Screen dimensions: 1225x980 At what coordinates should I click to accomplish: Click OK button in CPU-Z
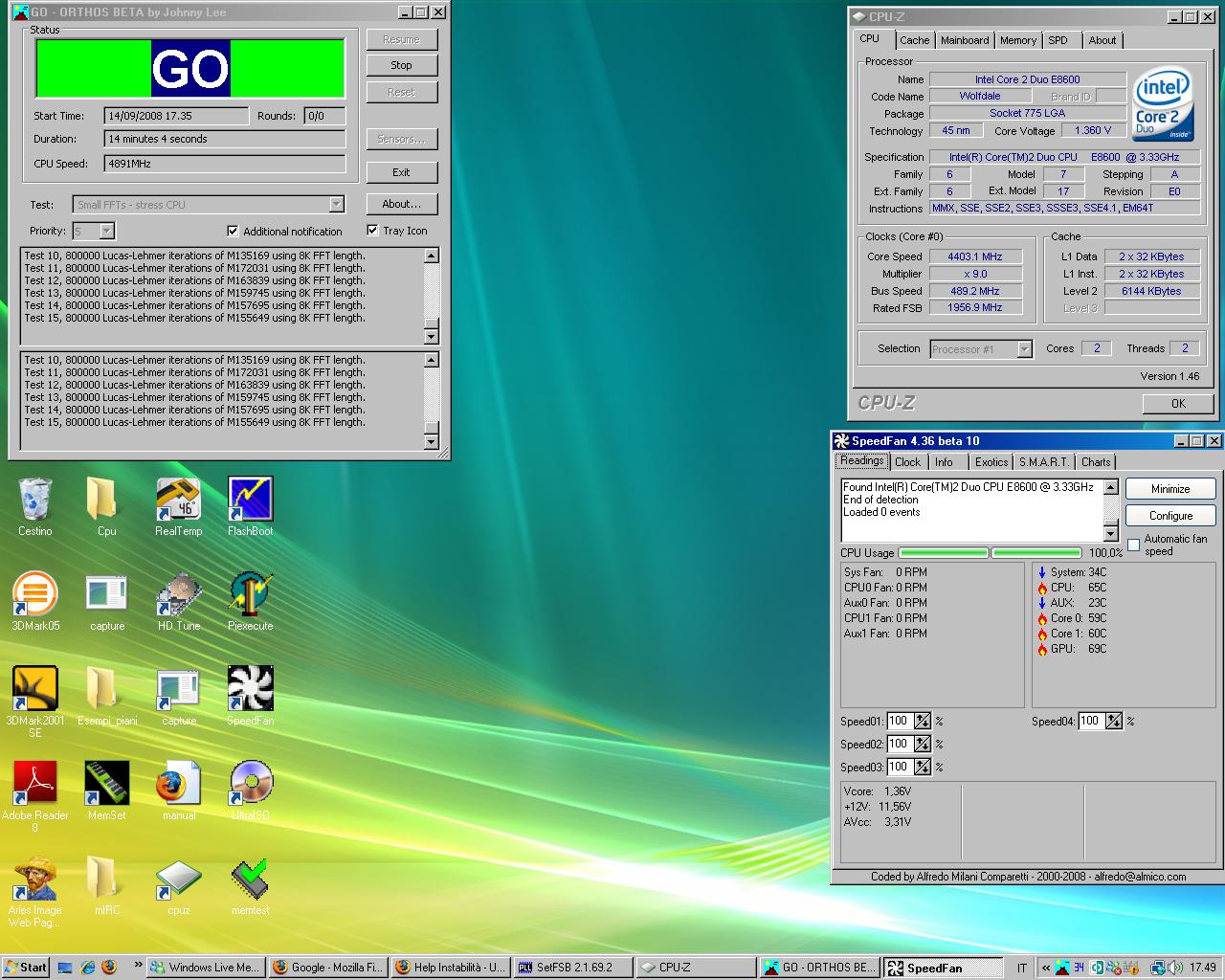(1178, 403)
